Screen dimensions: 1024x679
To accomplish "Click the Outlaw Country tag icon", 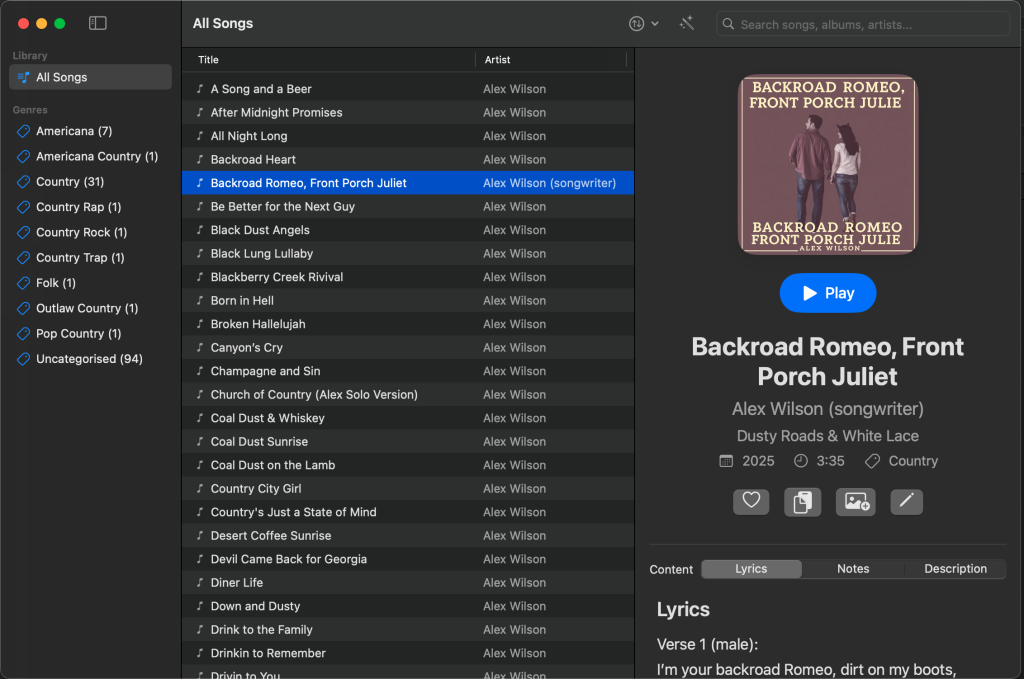I will pos(24,308).
